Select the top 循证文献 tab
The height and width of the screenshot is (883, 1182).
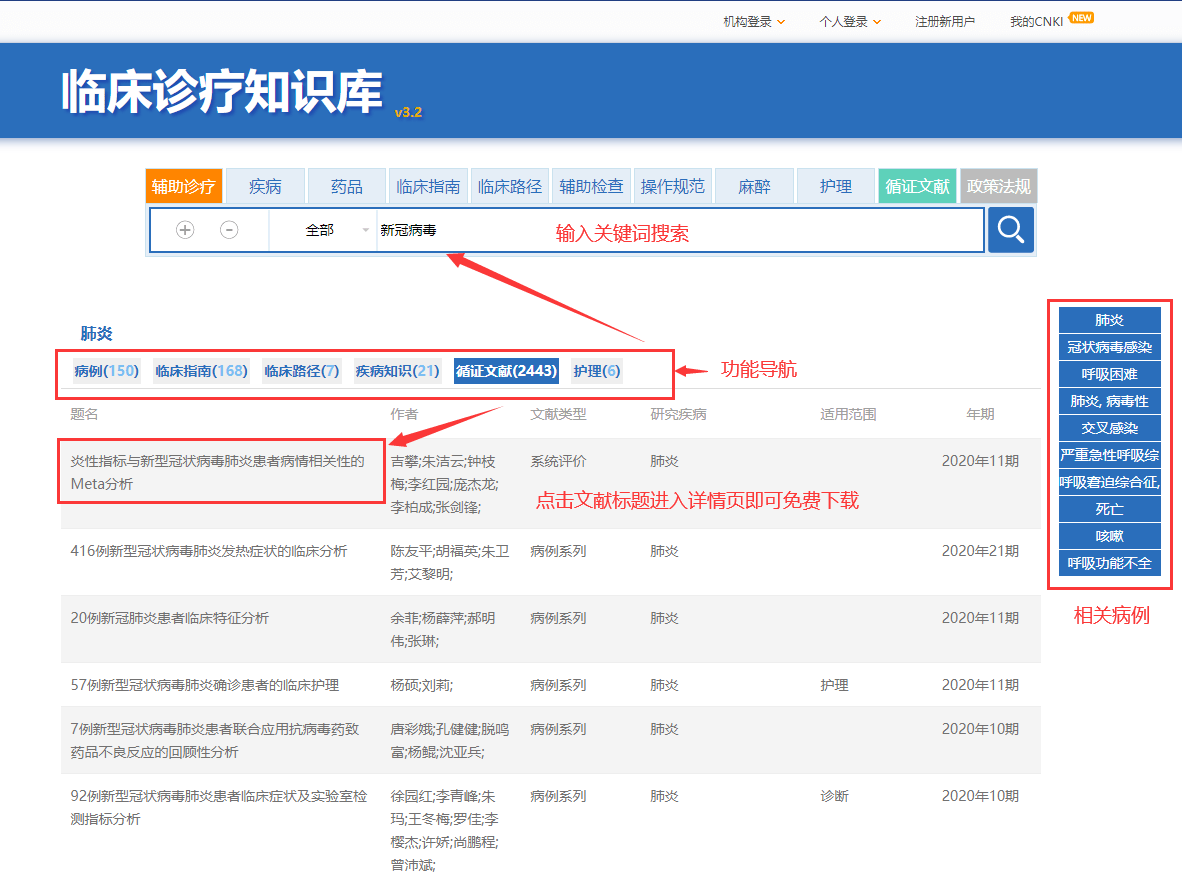click(917, 186)
